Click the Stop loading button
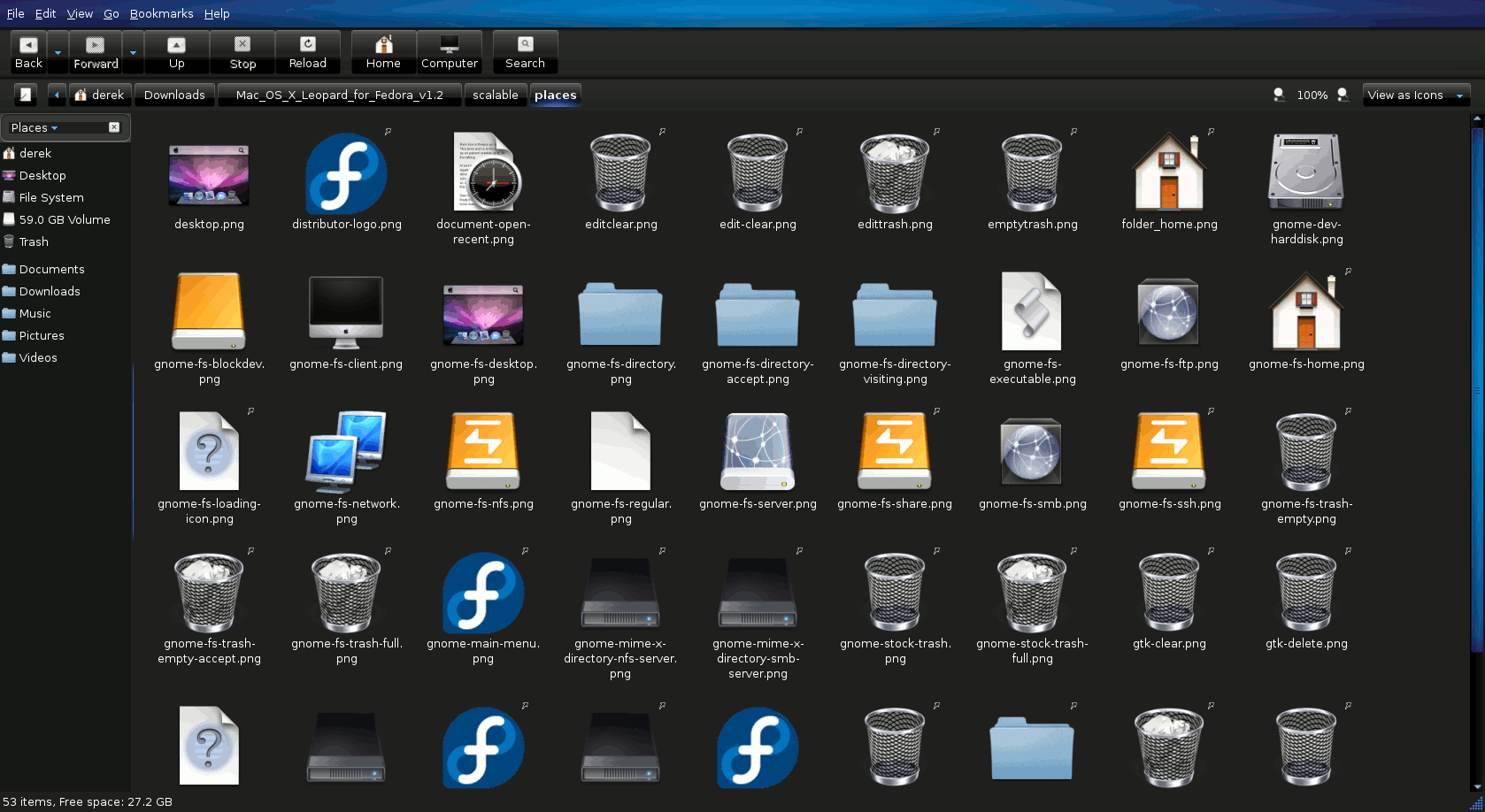Viewport: 1485px width, 812px height. [242, 52]
